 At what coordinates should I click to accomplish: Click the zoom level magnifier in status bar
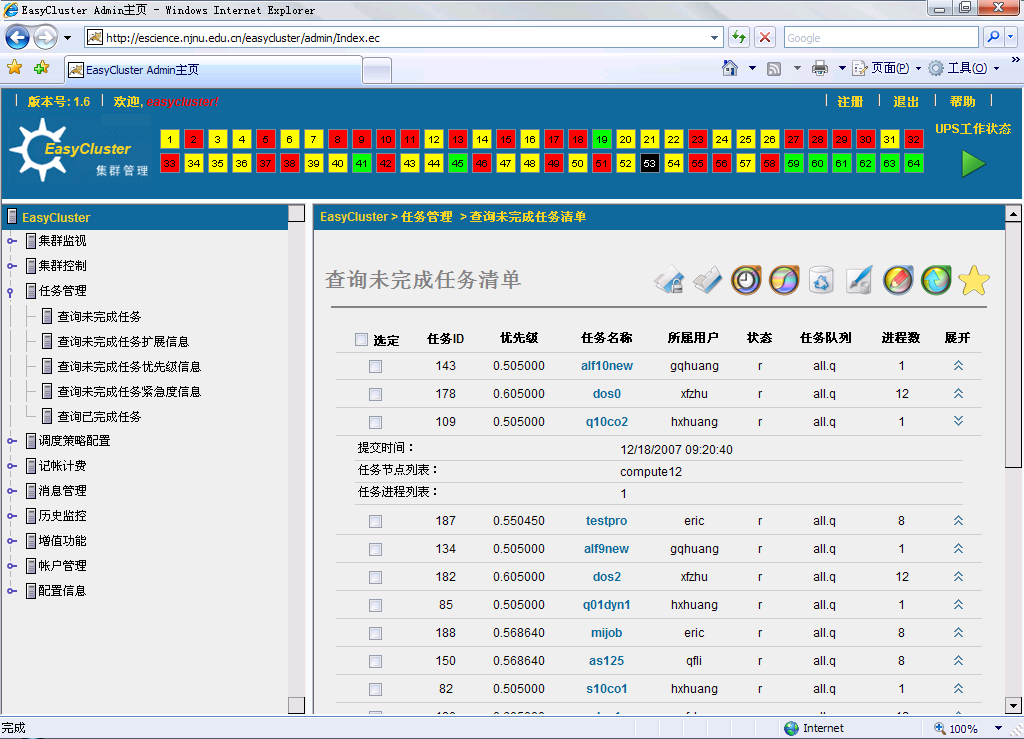pos(940,728)
